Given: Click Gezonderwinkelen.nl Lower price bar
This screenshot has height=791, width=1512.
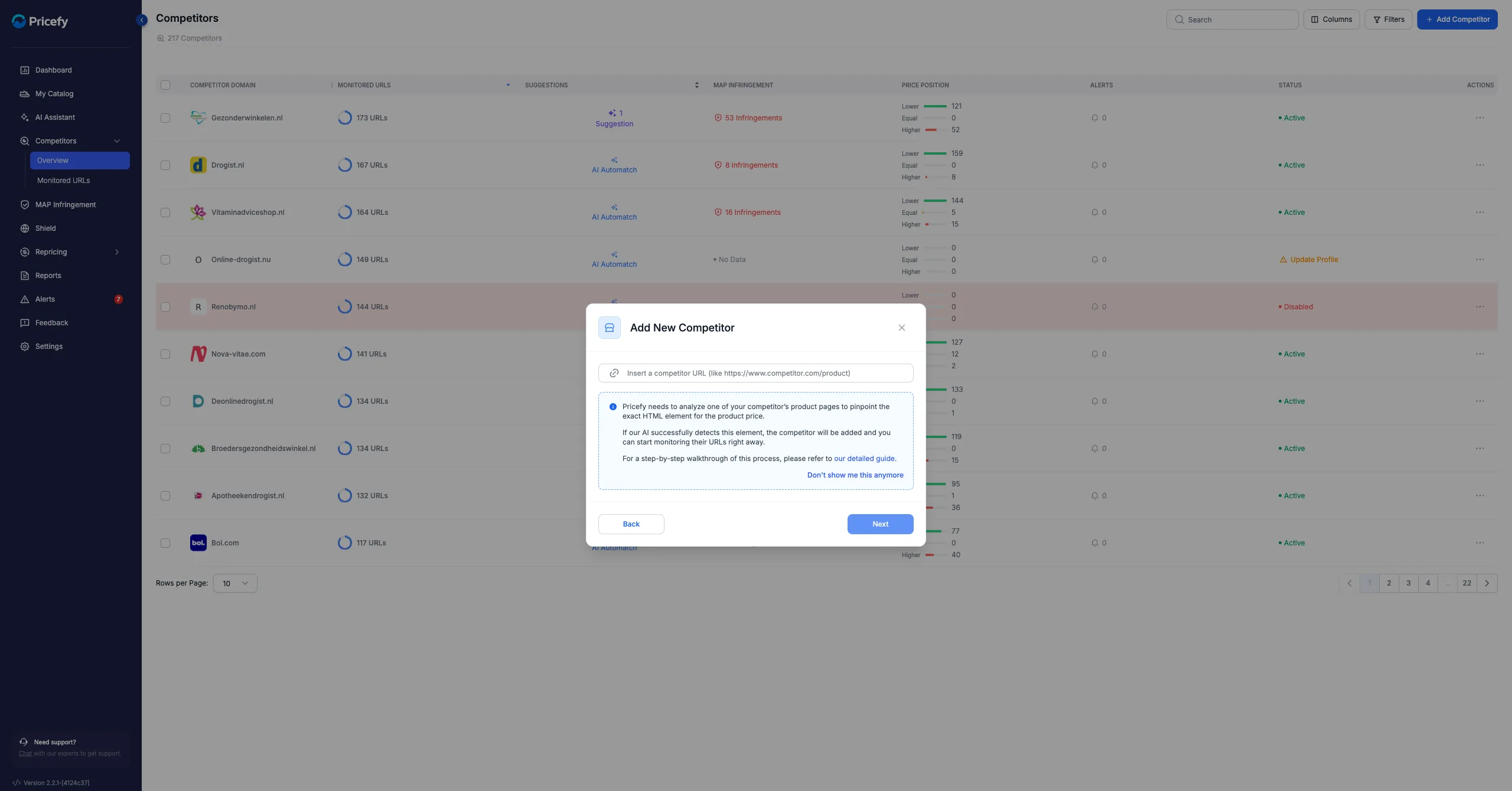Looking at the screenshot, I should pos(935,106).
